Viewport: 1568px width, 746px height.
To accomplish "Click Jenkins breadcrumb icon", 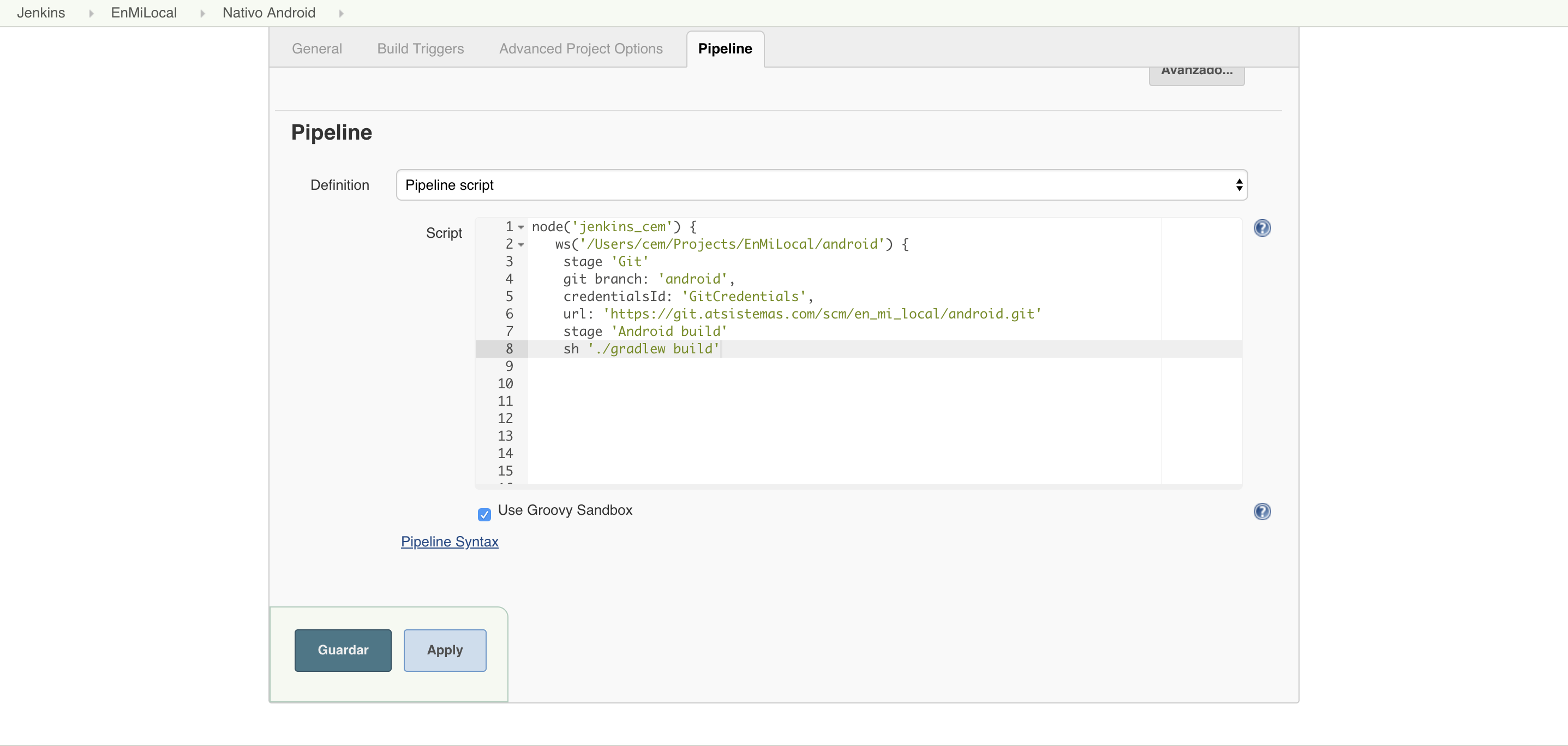I will pyautogui.click(x=87, y=13).
